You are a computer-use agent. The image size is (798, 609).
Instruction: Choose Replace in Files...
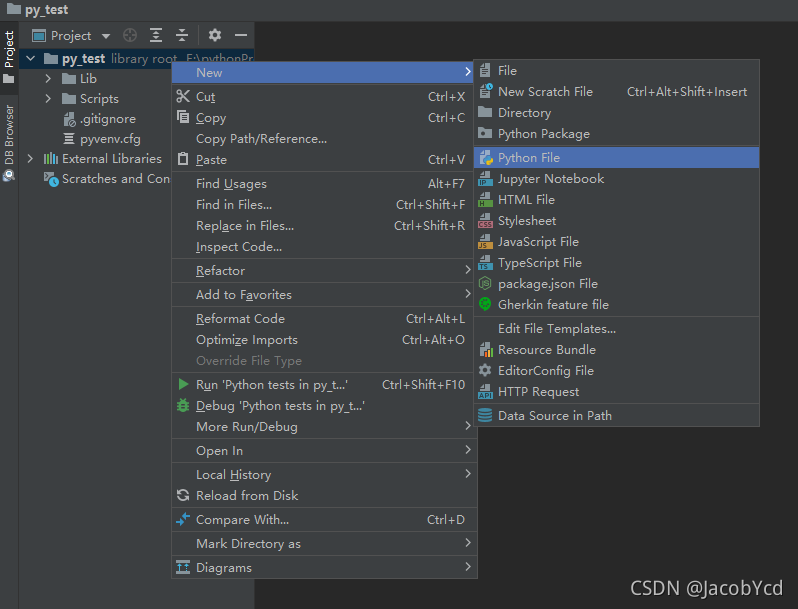pyautogui.click(x=324, y=225)
